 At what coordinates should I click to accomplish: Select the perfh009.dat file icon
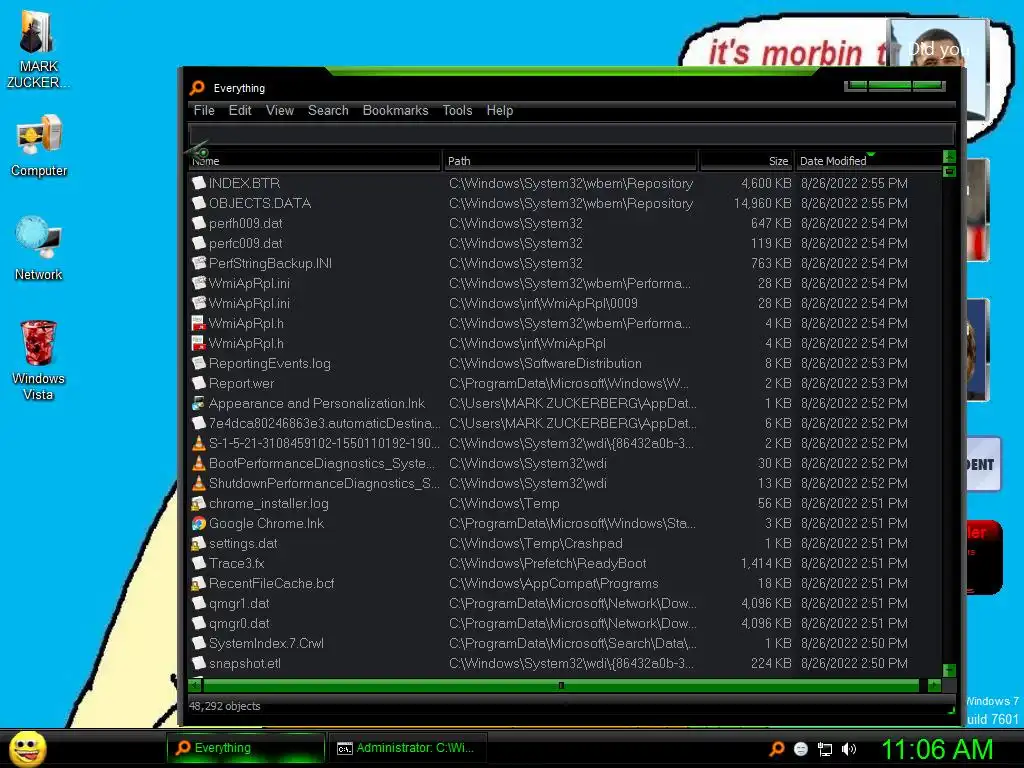[199, 223]
